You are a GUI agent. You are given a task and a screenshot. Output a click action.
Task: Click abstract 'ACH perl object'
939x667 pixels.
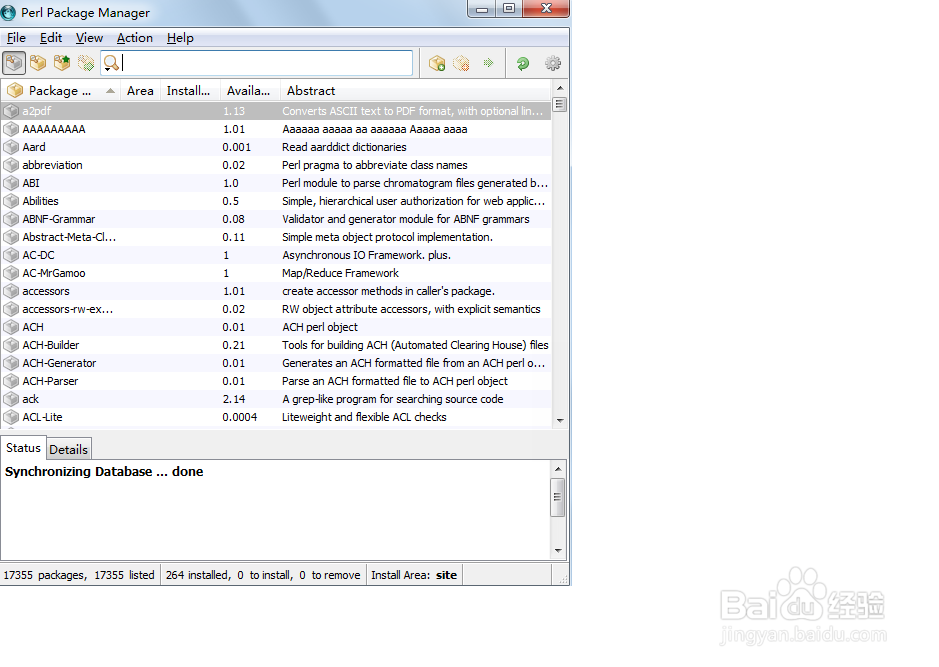(320, 327)
